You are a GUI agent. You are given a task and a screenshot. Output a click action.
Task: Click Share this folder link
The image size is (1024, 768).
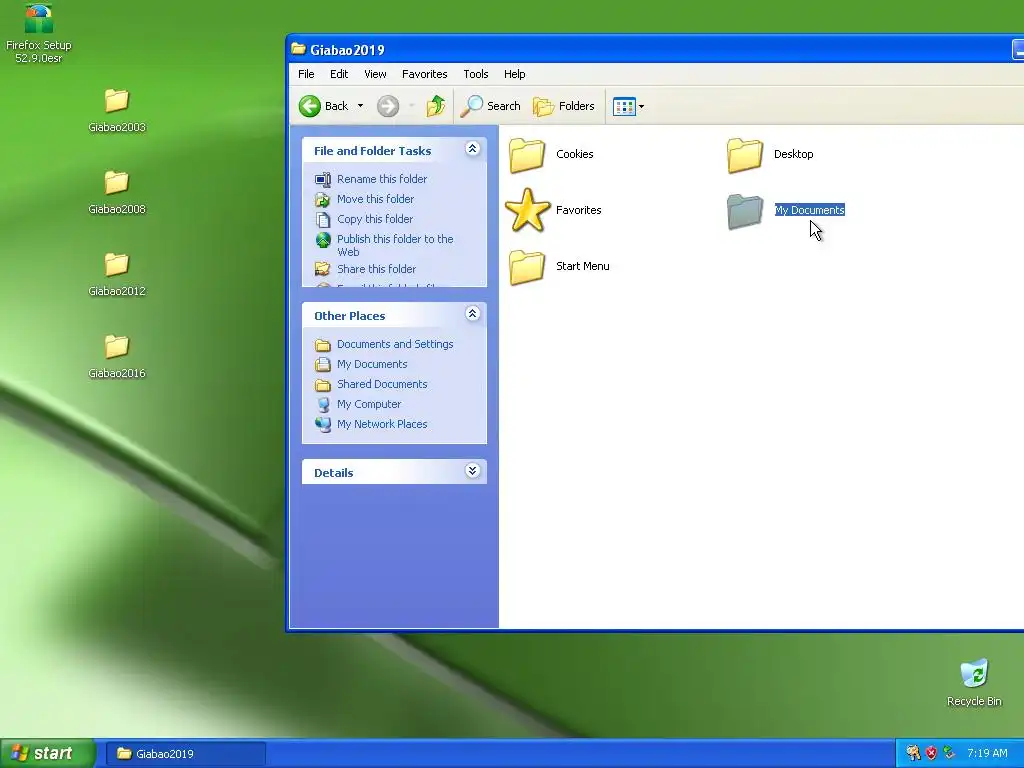[x=376, y=269]
